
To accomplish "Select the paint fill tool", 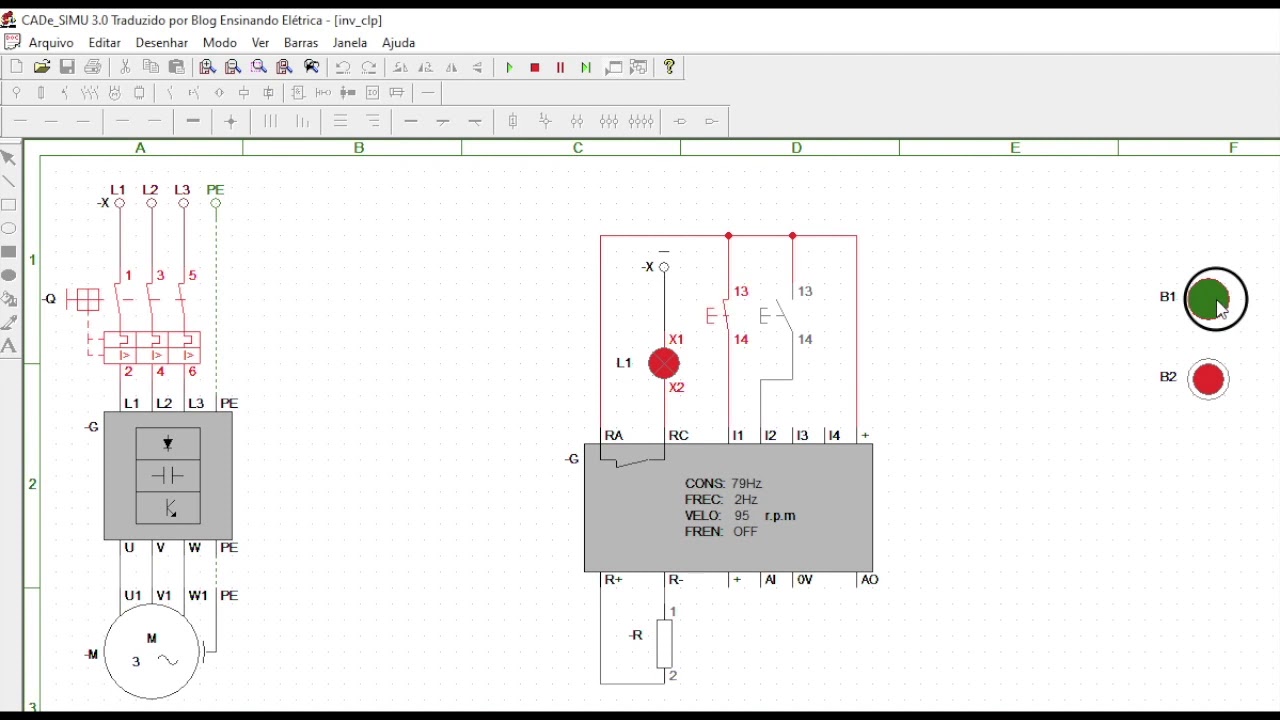I will (x=9, y=299).
